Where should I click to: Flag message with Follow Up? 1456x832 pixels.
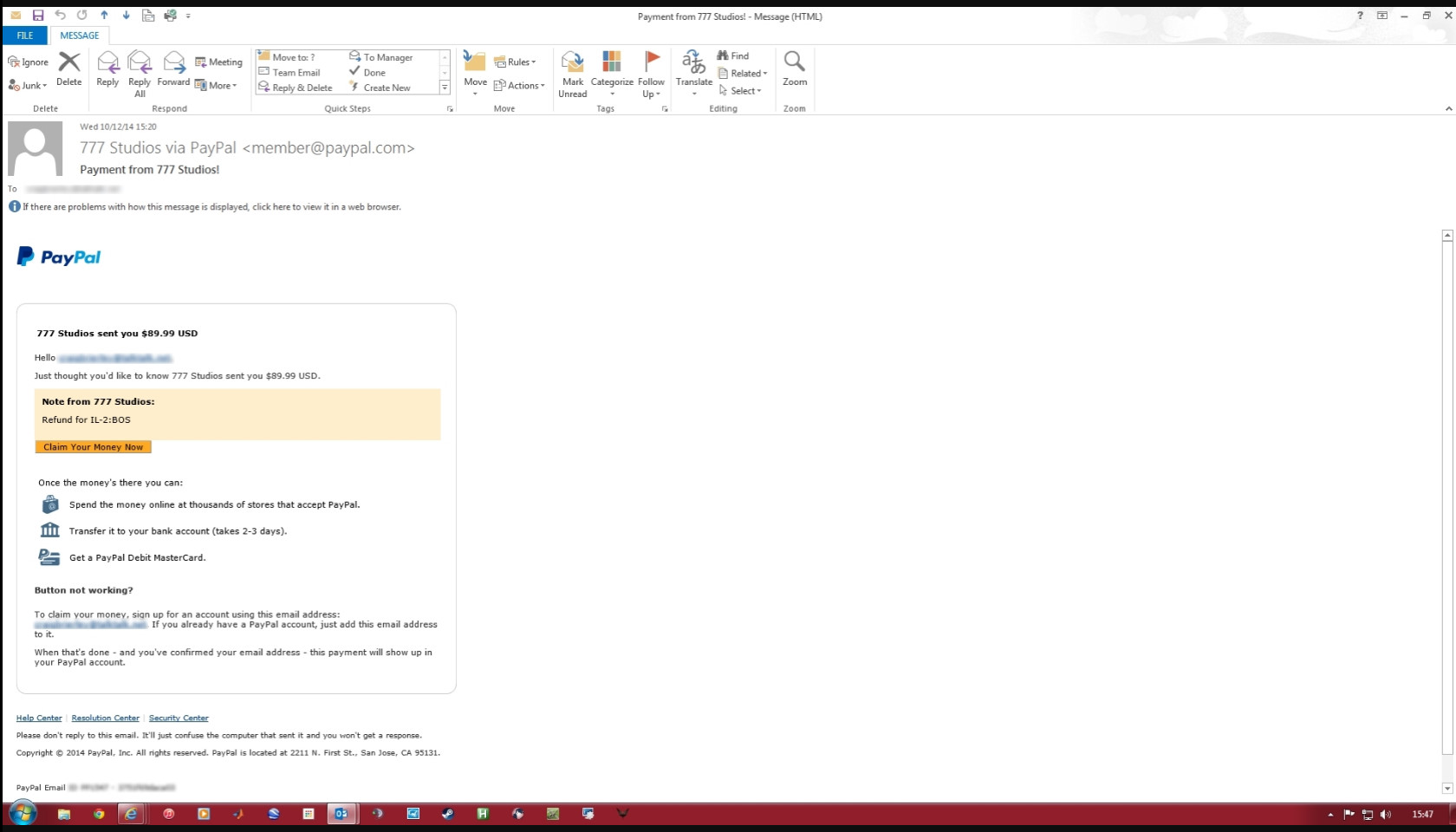651,74
